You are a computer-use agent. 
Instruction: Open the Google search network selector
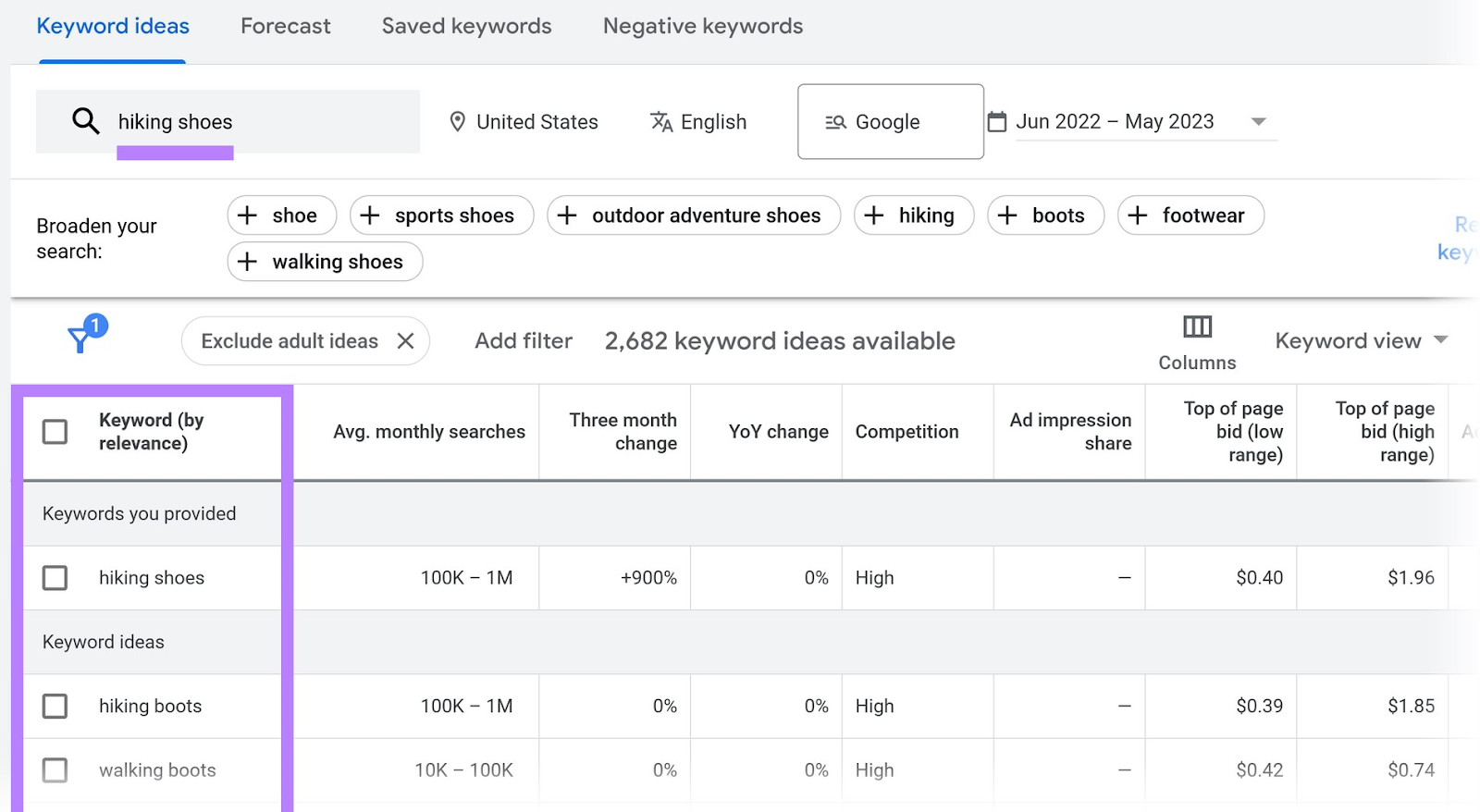(890, 122)
